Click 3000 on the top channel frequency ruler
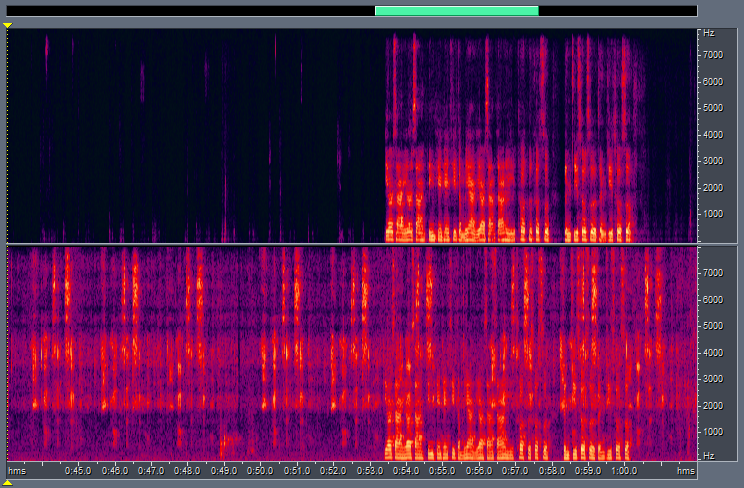Viewport: 744px width, 488px height. [x=714, y=161]
